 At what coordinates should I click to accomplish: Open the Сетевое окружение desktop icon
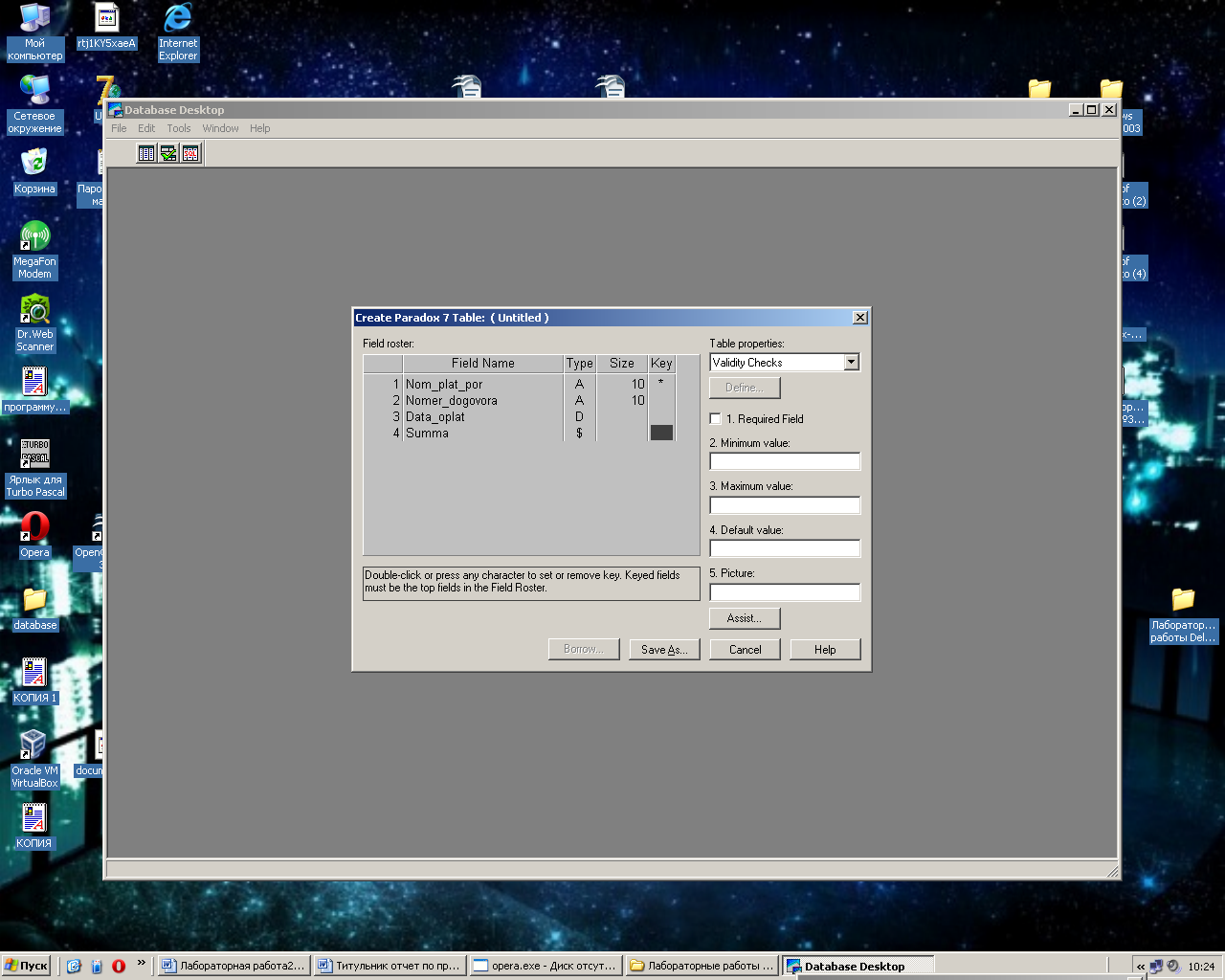pos(36,103)
